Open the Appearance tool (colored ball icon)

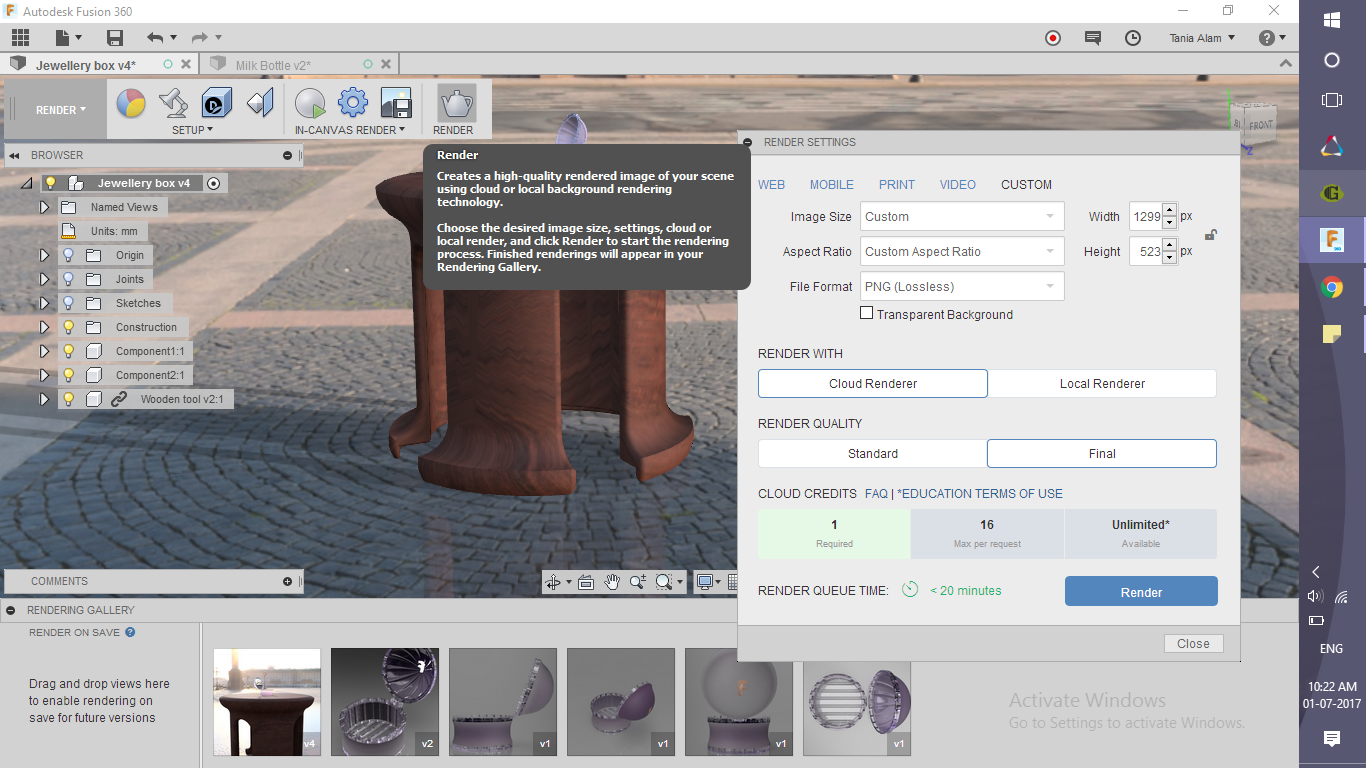pyautogui.click(x=131, y=103)
